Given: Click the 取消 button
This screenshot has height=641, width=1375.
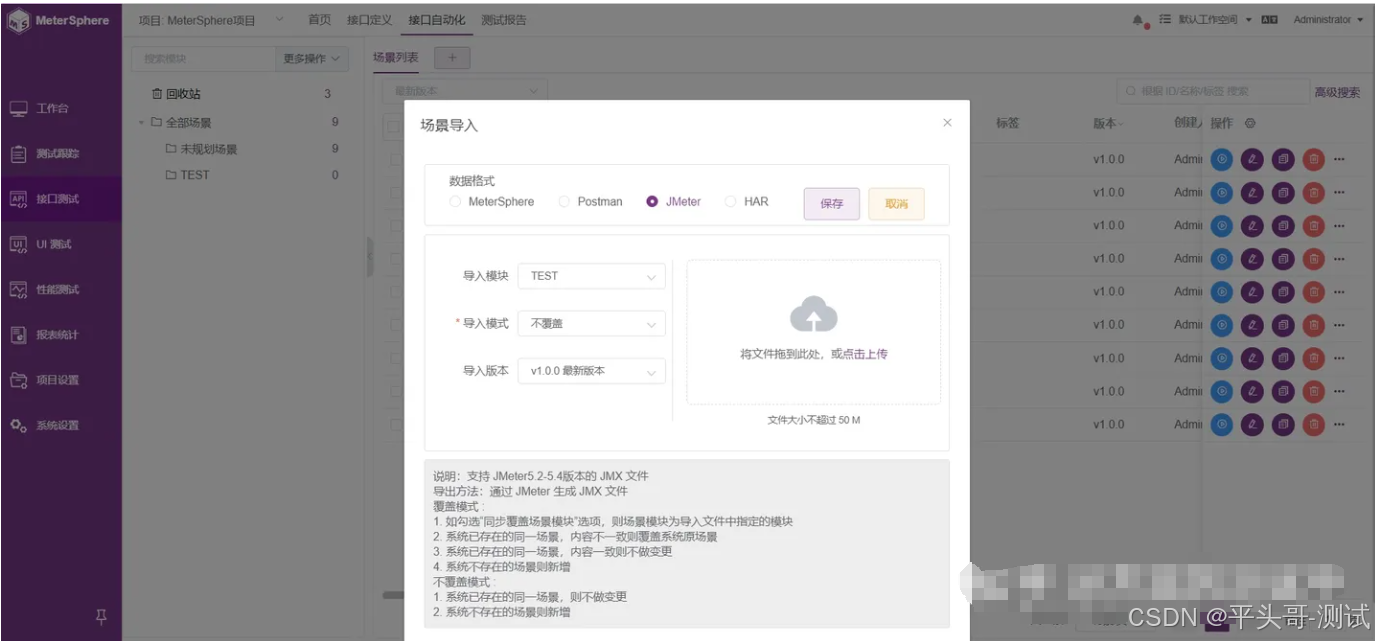Looking at the screenshot, I should point(896,203).
